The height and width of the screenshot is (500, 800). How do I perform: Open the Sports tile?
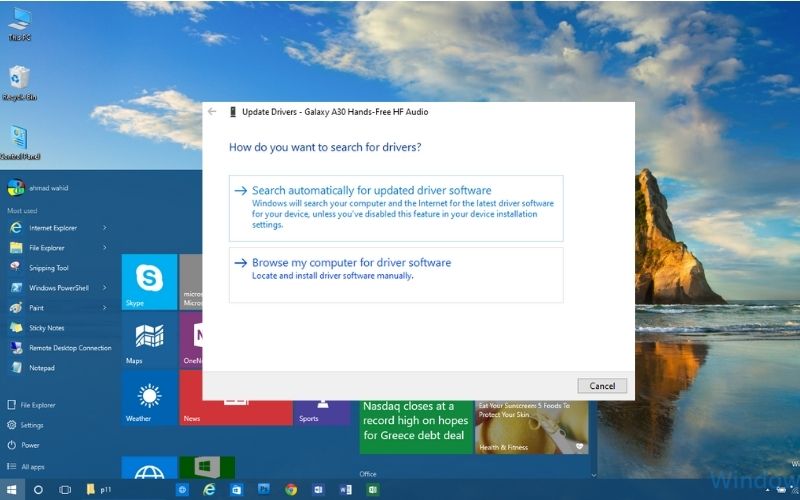coord(322,412)
